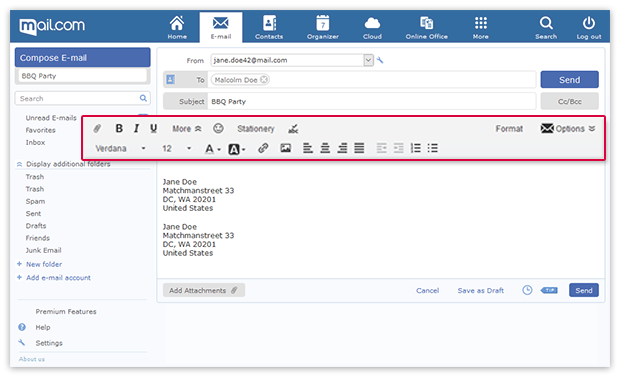The width and height of the screenshot is (620, 377).
Task: Insert a hyperlink with the link icon
Action: (x=263, y=148)
